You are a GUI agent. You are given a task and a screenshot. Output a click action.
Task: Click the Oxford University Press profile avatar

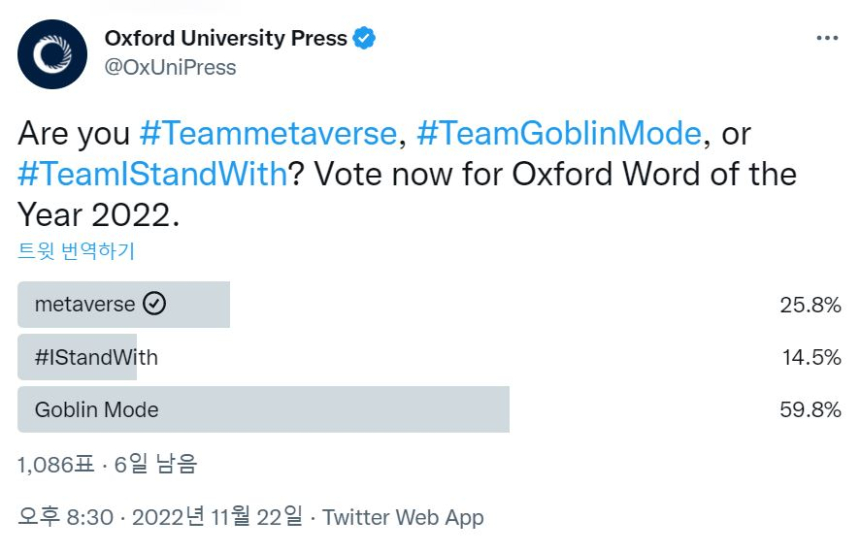(x=52, y=54)
